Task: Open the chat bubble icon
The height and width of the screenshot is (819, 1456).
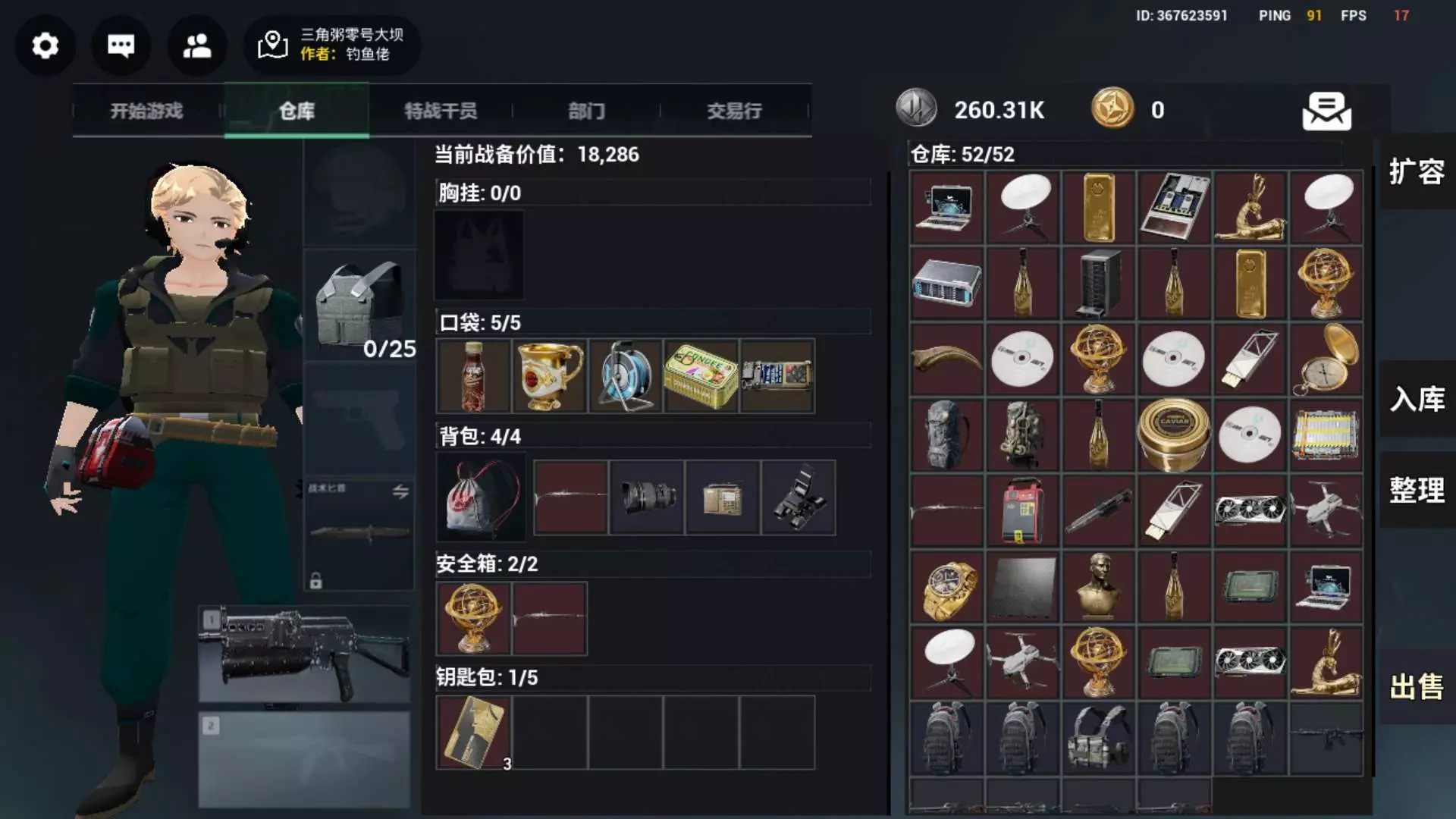Action: click(121, 45)
